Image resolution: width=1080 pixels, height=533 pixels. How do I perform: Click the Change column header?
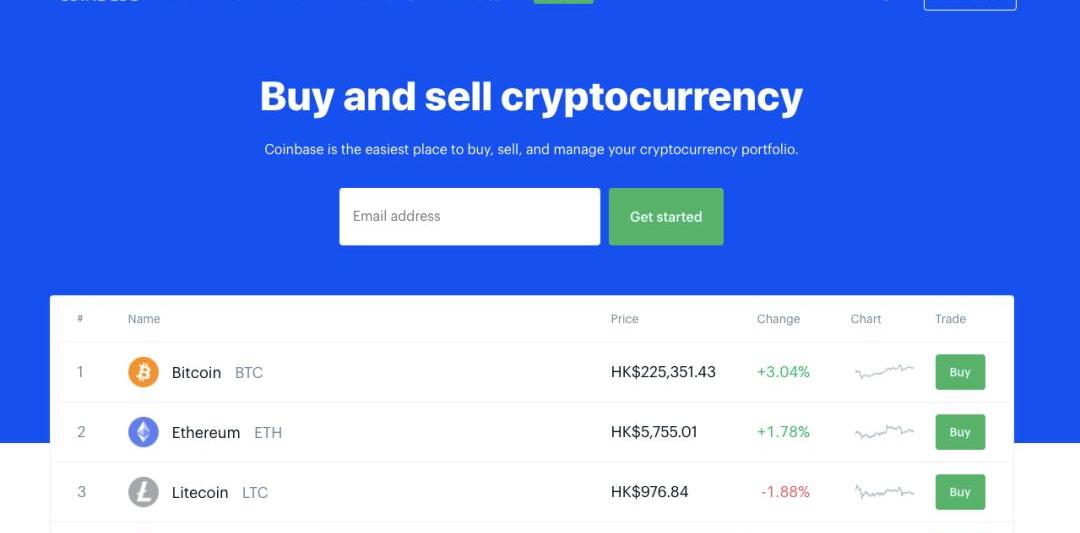[778, 319]
